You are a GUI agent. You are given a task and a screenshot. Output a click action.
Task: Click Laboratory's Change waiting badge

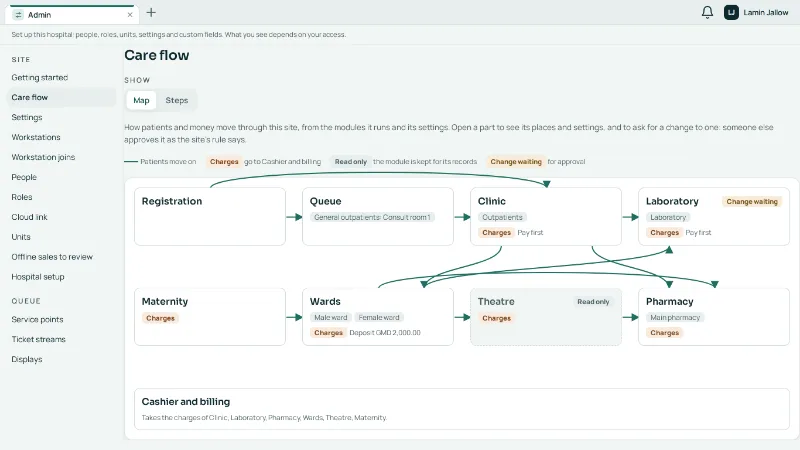click(x=752, y=202)
